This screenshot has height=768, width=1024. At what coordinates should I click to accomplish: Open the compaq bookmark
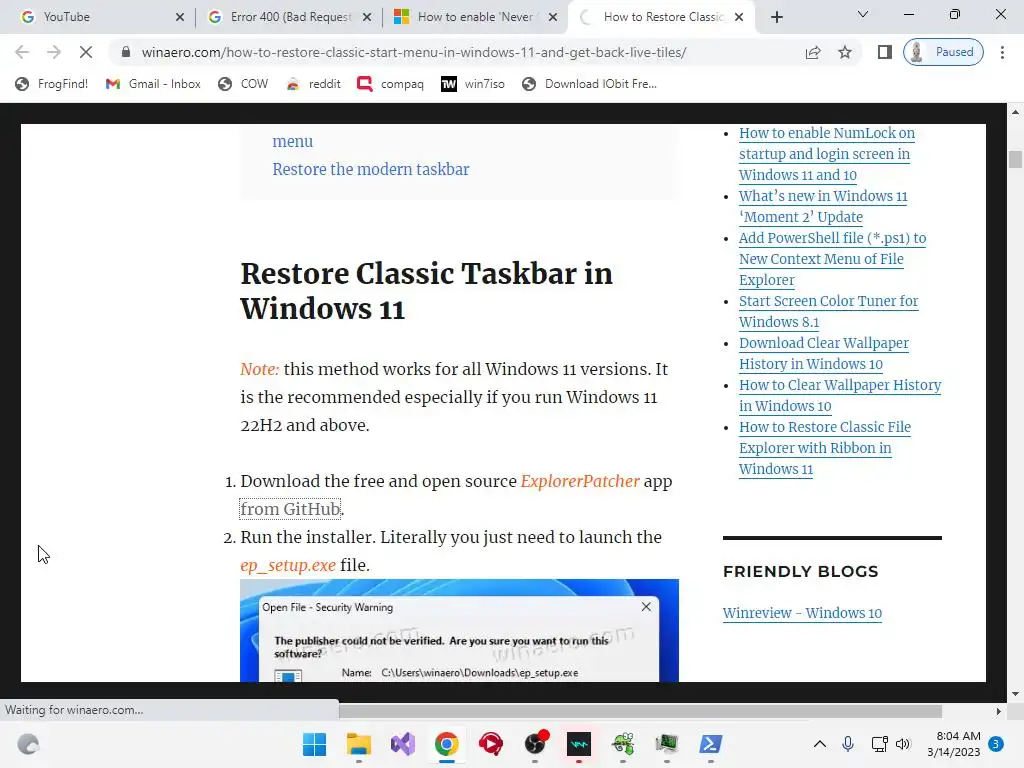tap(391, 84)
